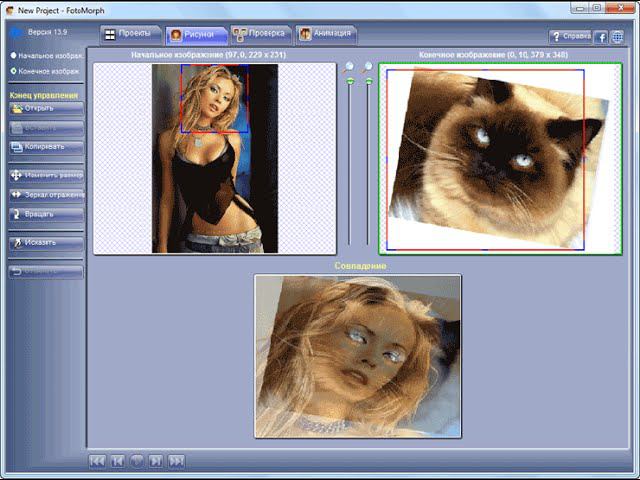This screenshot has height=480, width=640.
Task: Step back one frame
Action: coord(117,461)
